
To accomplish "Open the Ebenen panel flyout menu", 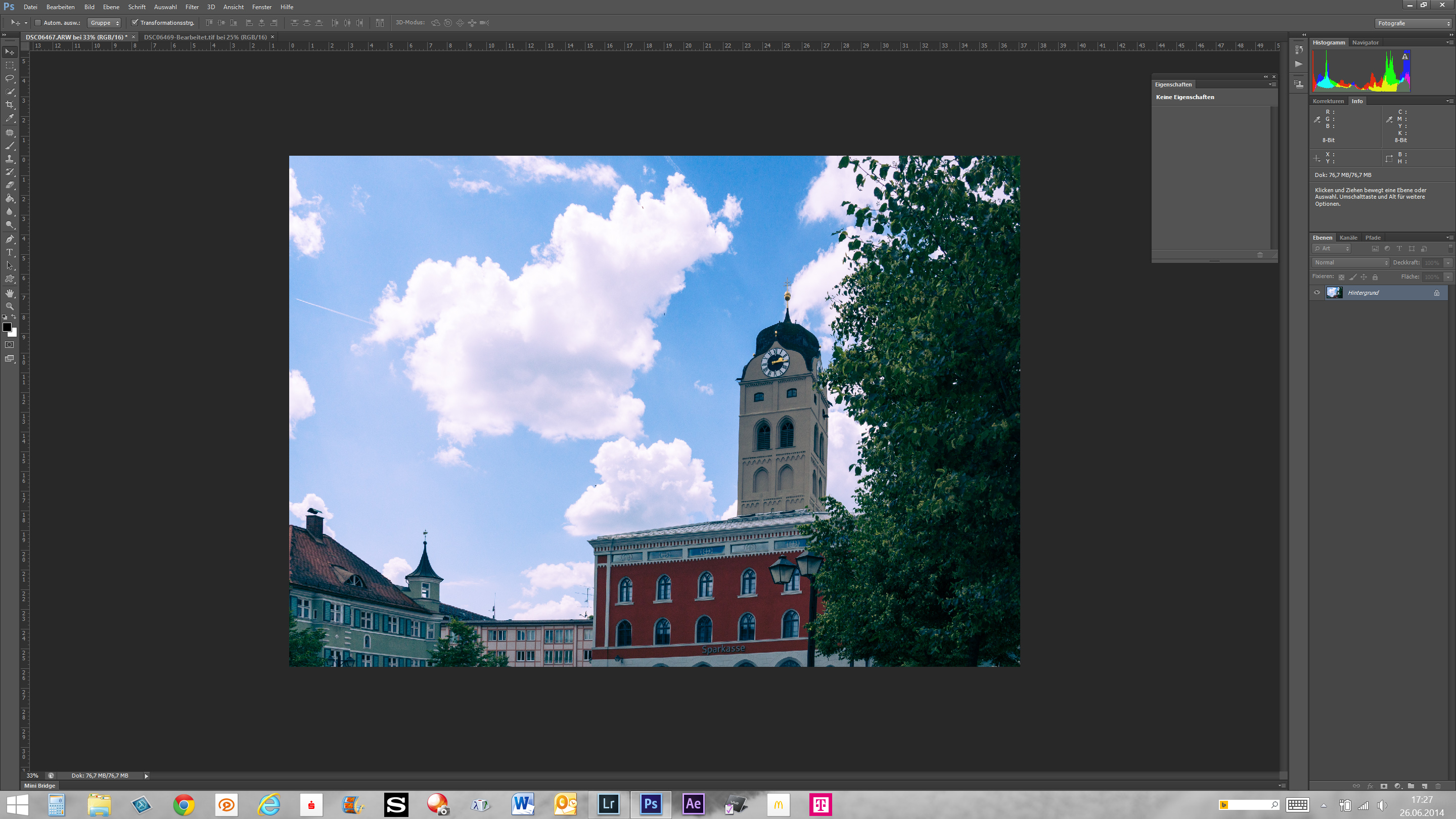I will pos(1450,238).
